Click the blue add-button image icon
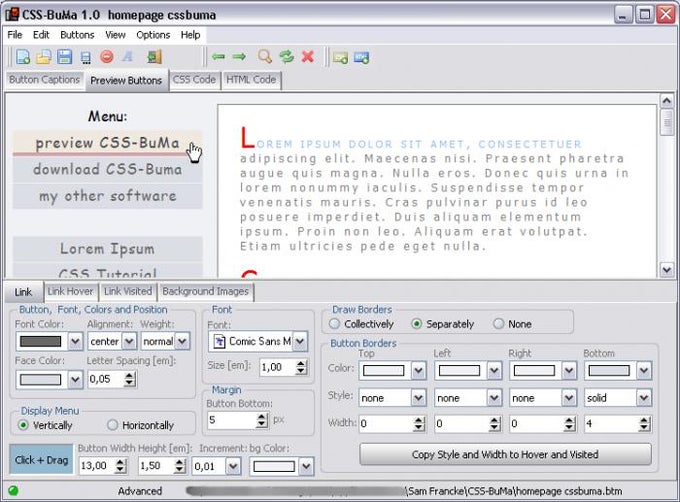Image resolution: width=680 pixels, height=502 pixels. (361, 57)
